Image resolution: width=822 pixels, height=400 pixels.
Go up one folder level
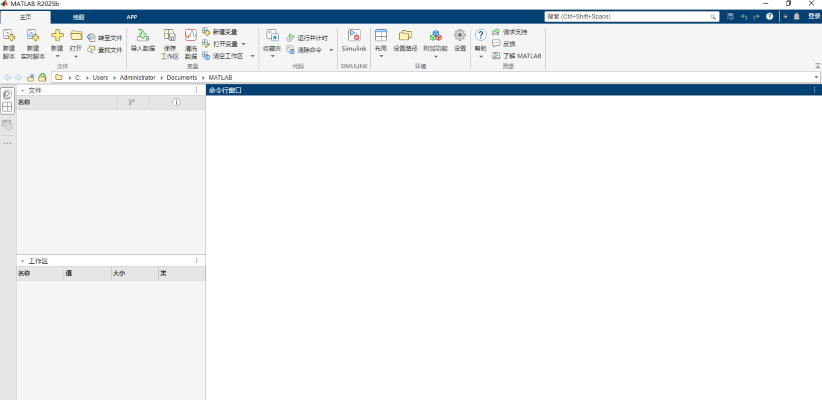click(x=30, y=77)
